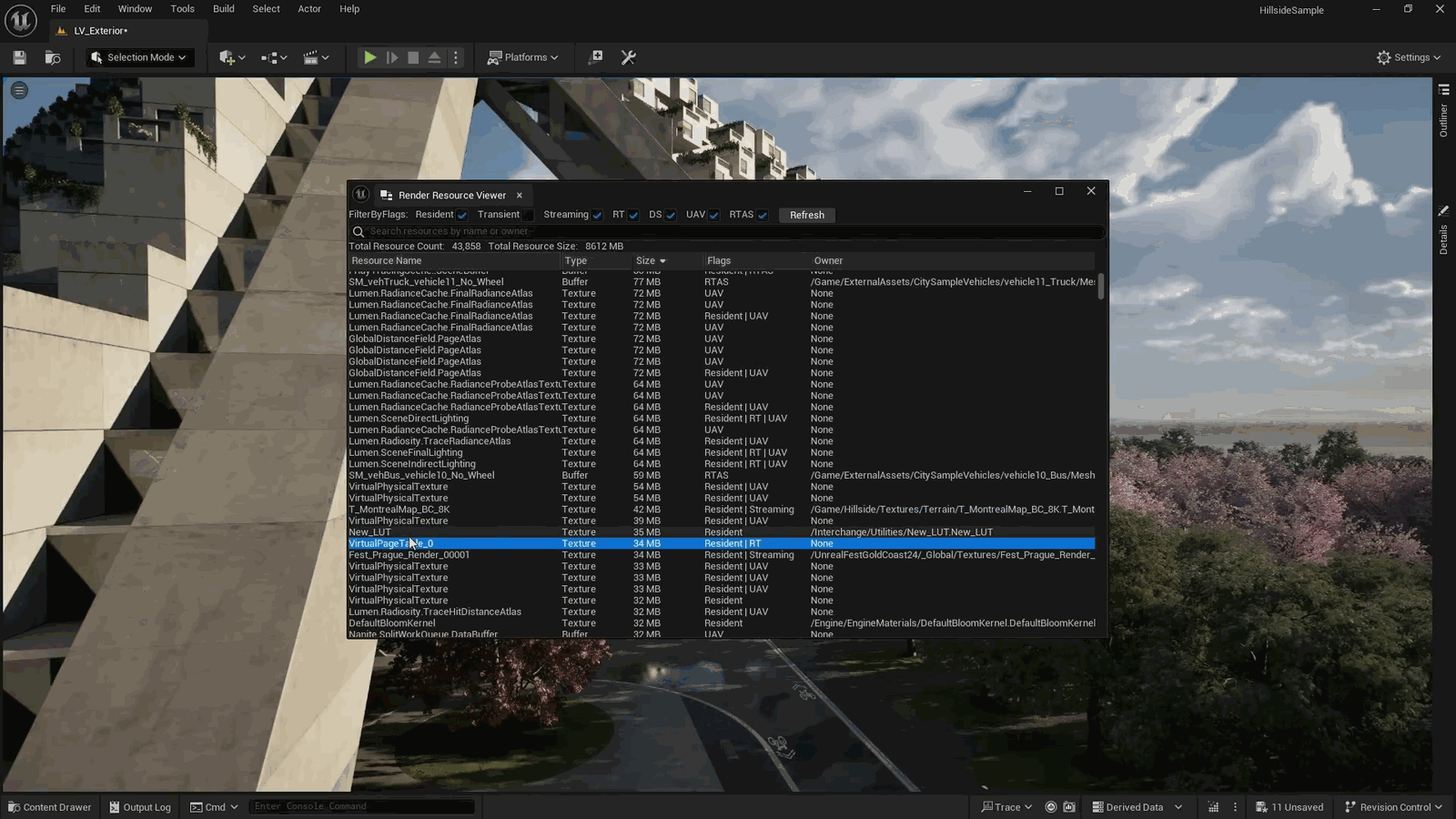Toggle the DS filter checkbox
The height and width of the screenshot is (819, 1456).
click(671, 216)
